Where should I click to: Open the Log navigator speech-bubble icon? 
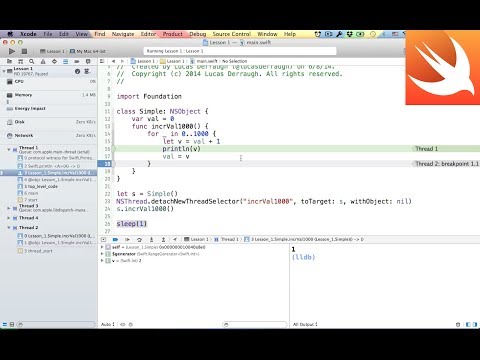point(88,61)
